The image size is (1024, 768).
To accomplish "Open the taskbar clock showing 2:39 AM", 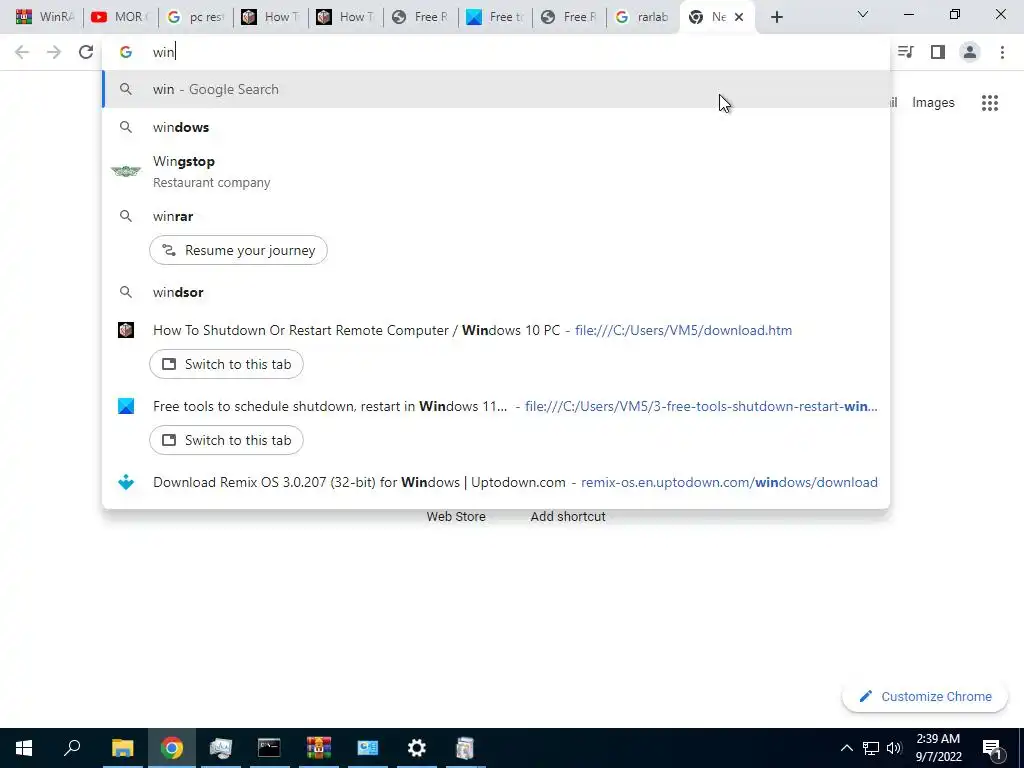I will 938,748.
